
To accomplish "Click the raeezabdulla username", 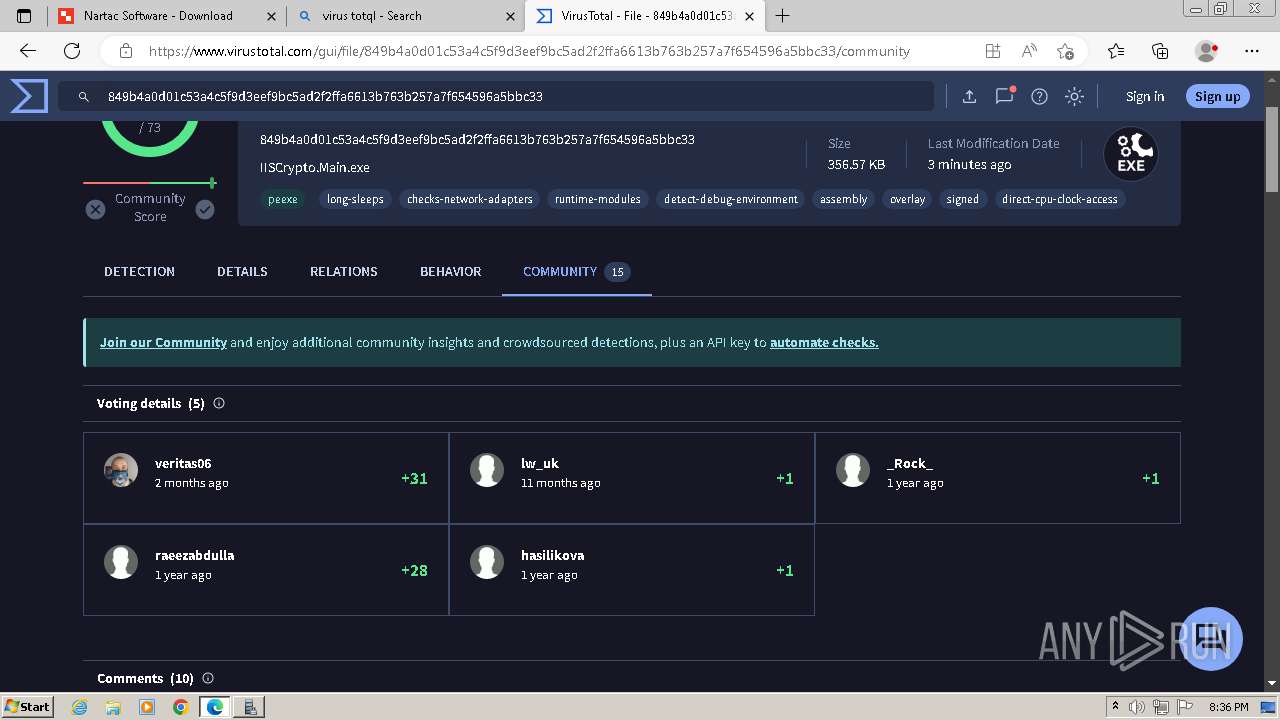I will 194,555.
